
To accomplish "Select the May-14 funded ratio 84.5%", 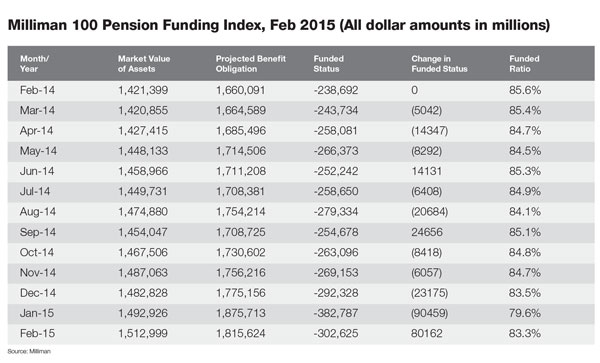I will coord(525,151).
